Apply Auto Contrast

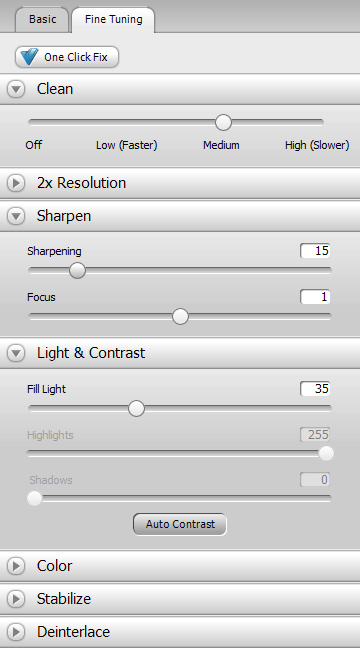pos(180,524)
